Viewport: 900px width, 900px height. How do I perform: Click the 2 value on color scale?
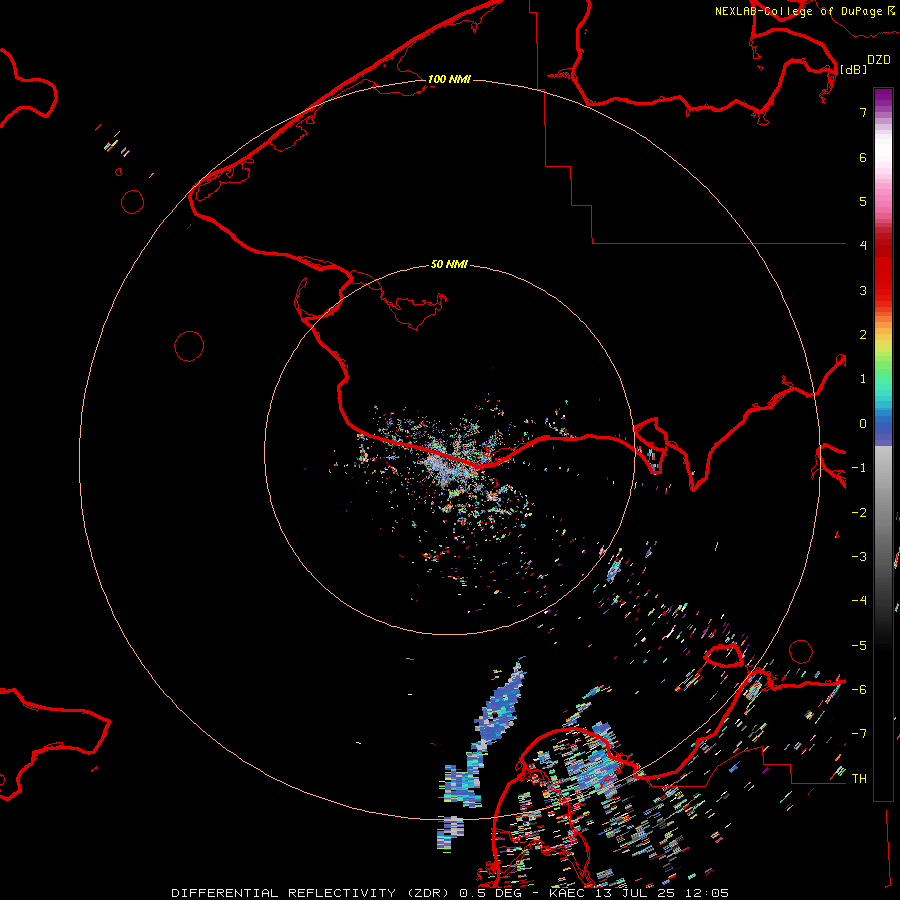tap(863, 335)
